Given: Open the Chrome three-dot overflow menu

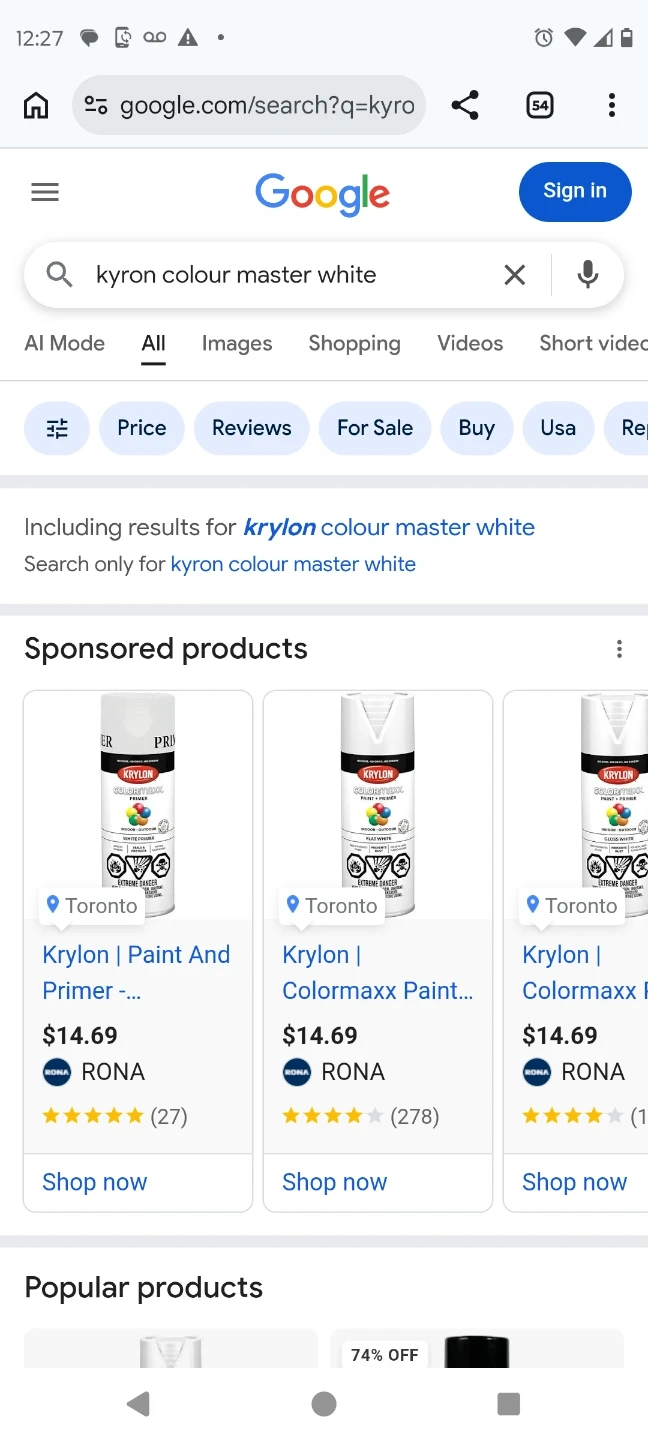Looking at the screenshot, I should click(611, 105).
